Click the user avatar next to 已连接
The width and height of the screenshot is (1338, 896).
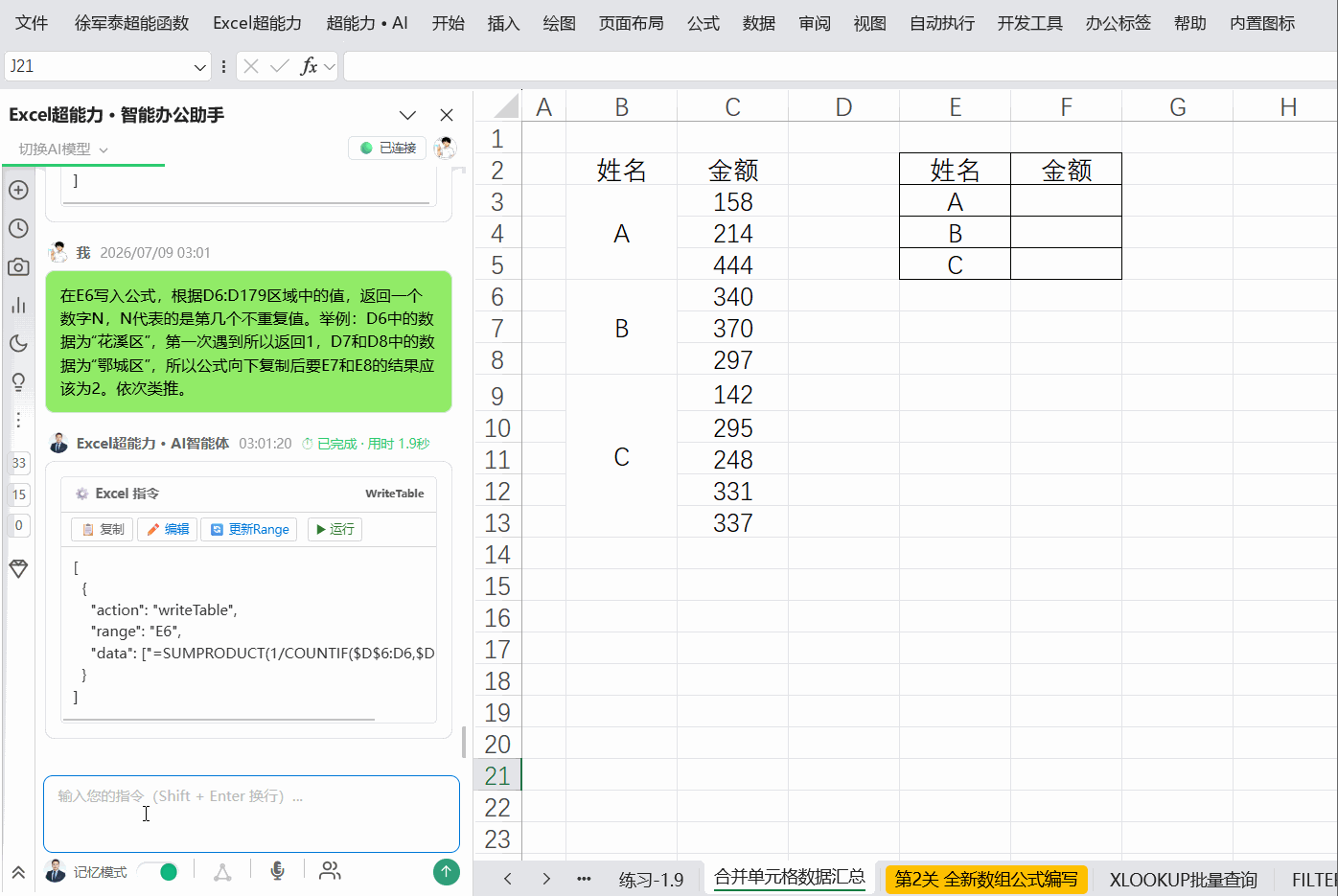[x=445, y=148]
